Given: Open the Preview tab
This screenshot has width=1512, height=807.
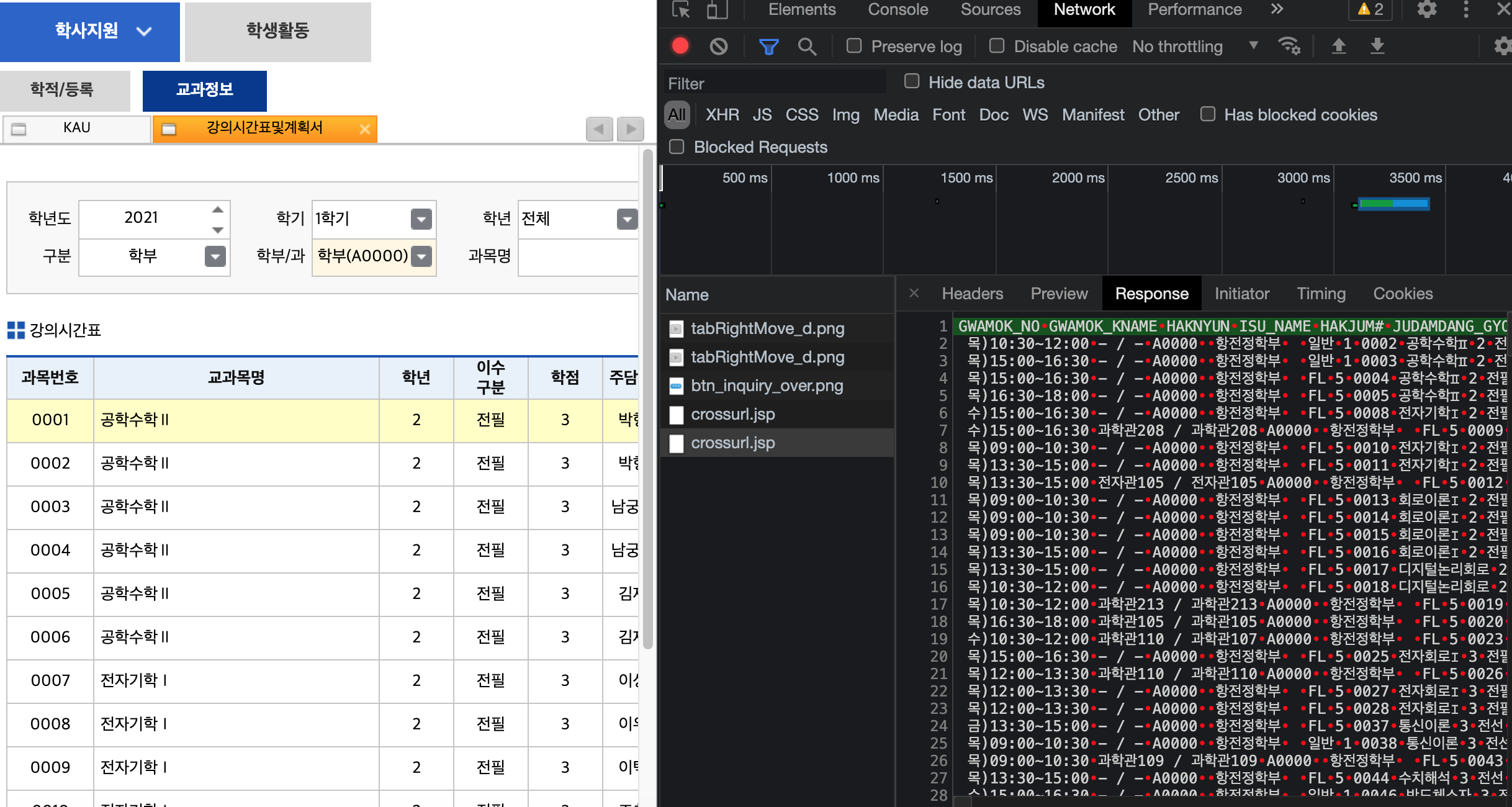Looking at the screenshot, I should click(x=1059, y=294).
